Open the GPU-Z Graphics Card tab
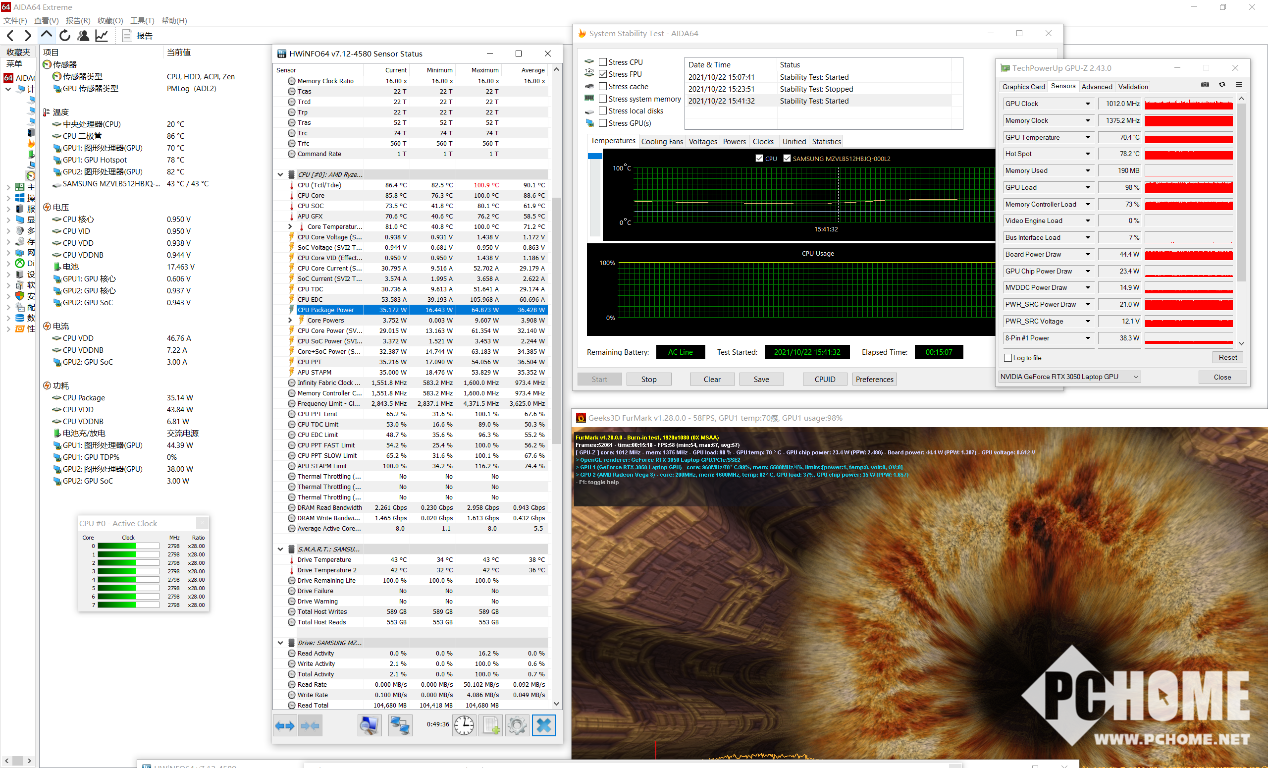Screen dimensions: 1268x768 [x=1024, y=87]
